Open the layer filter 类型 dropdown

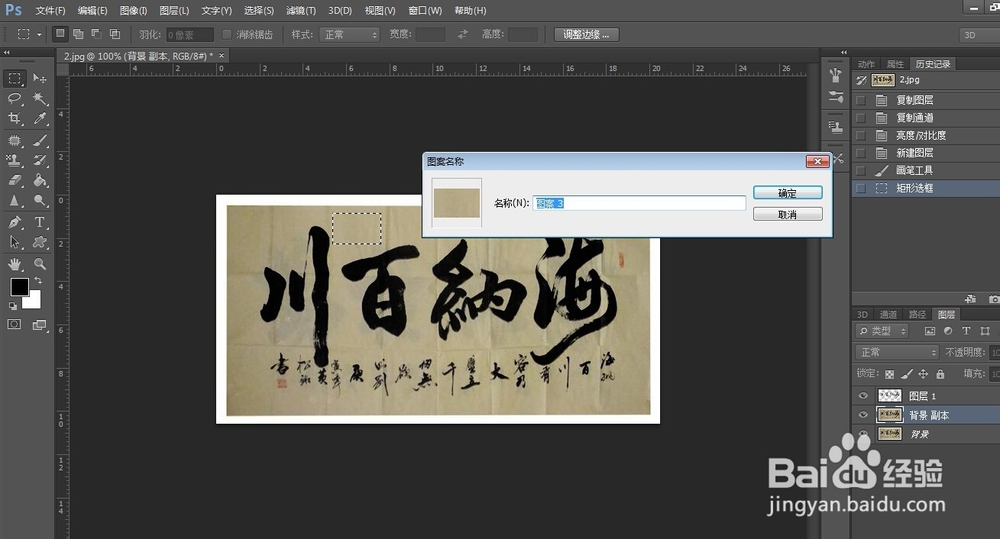pyautogui.click(x=881, y=331)
